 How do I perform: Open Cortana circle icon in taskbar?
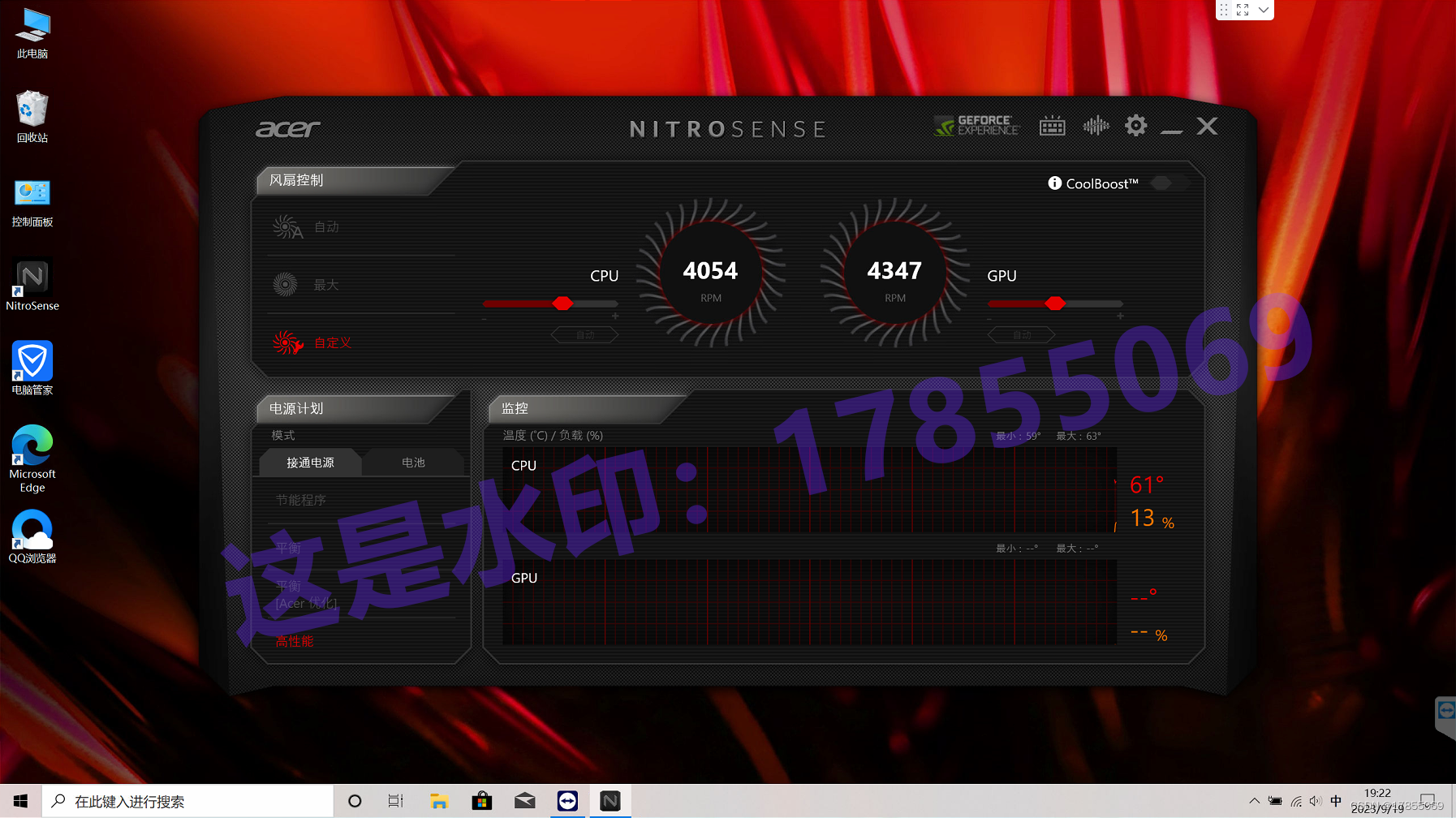[x=355, y=801]
